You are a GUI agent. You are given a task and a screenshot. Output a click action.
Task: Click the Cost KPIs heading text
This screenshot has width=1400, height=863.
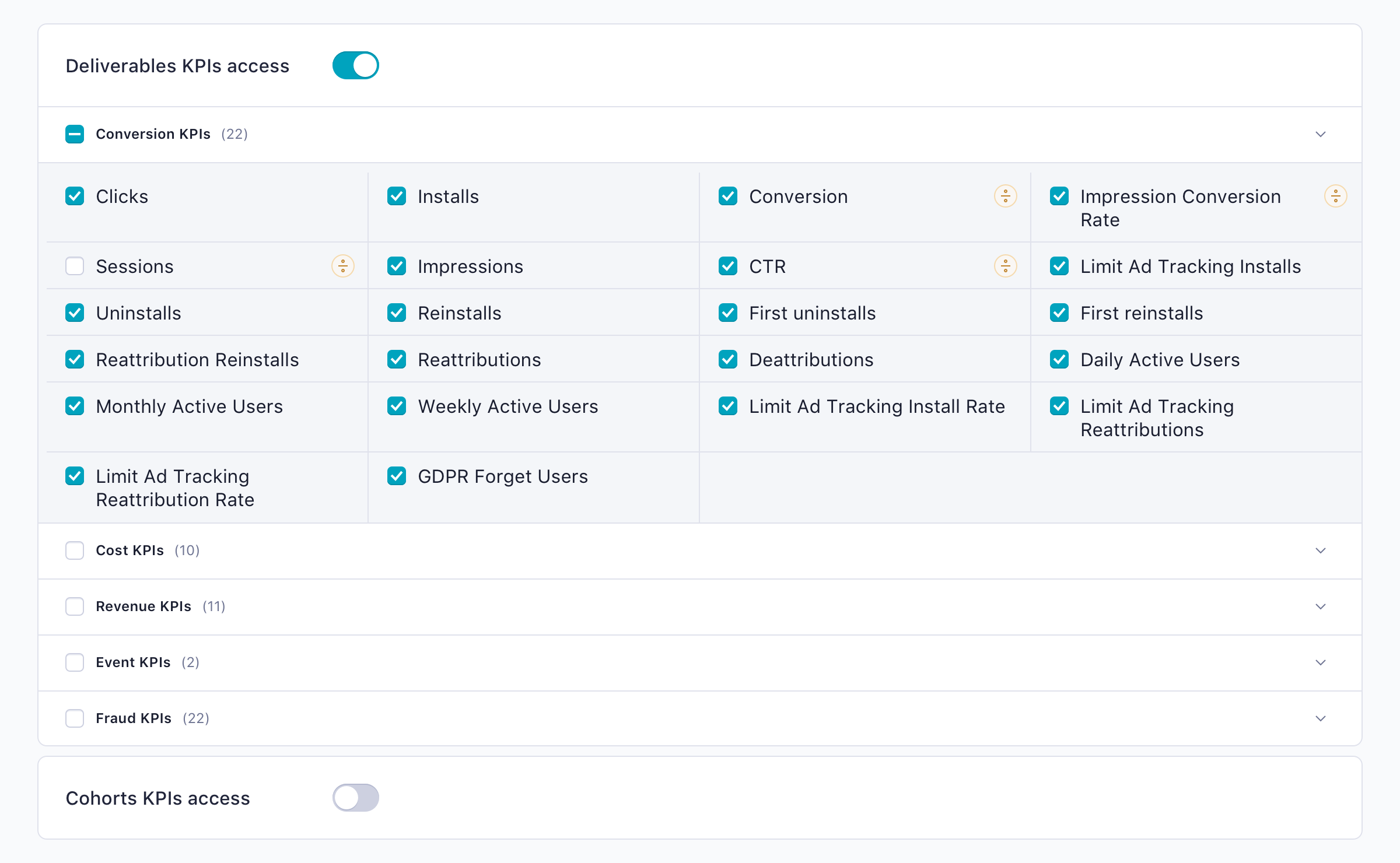pyautogui.click(x=129, y=550)
